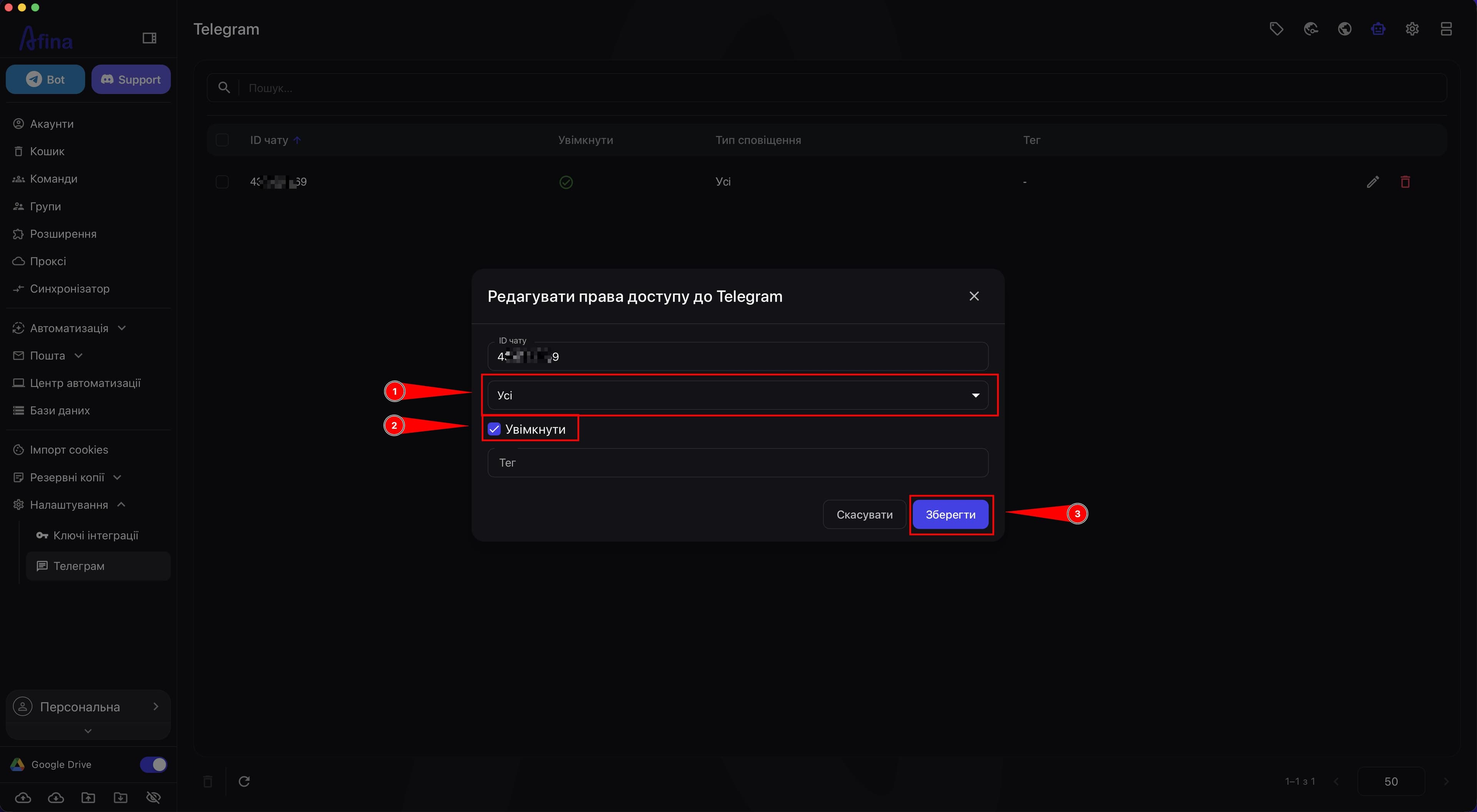Click the Тег input field
The image size is (1477, 812).
738,463
